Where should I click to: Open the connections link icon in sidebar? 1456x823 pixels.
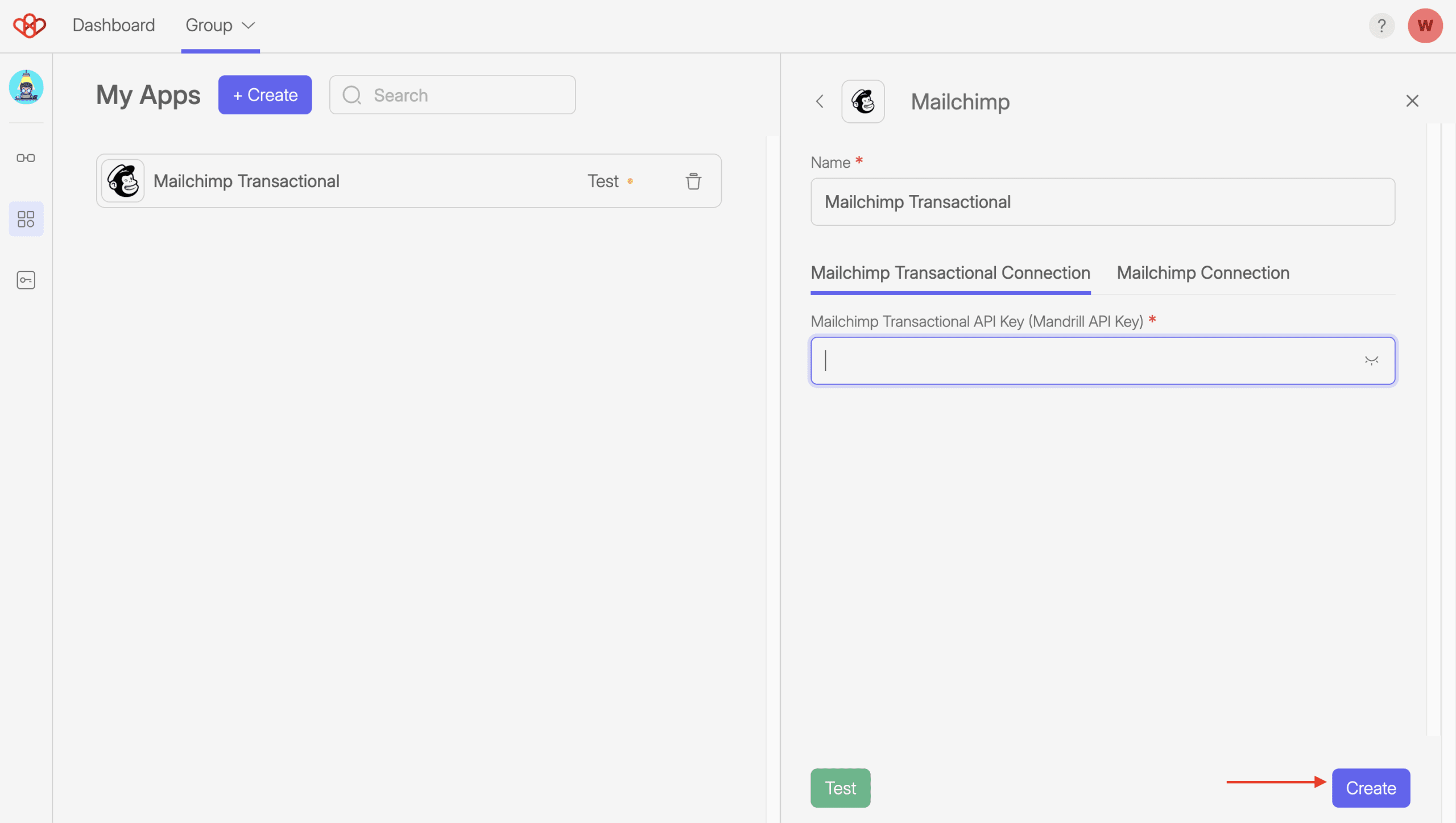[x=26, y=158]
